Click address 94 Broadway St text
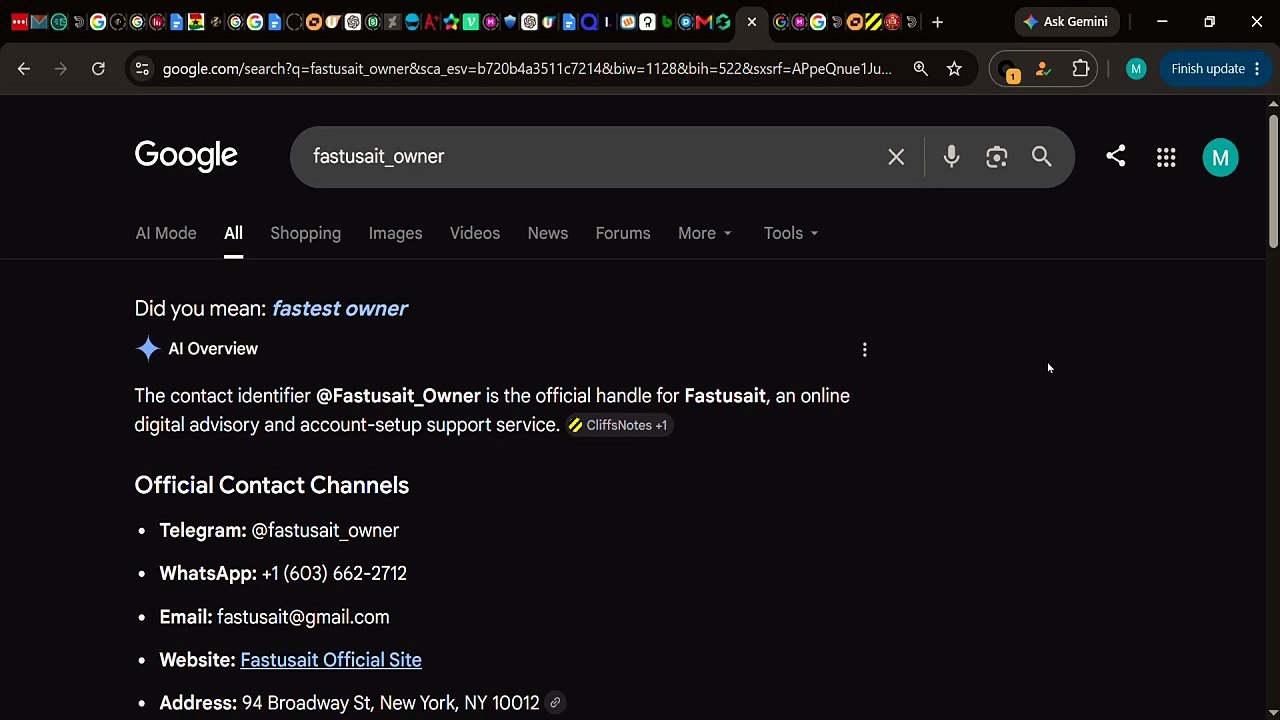1280x720 pixels. [x=390, y=703]
